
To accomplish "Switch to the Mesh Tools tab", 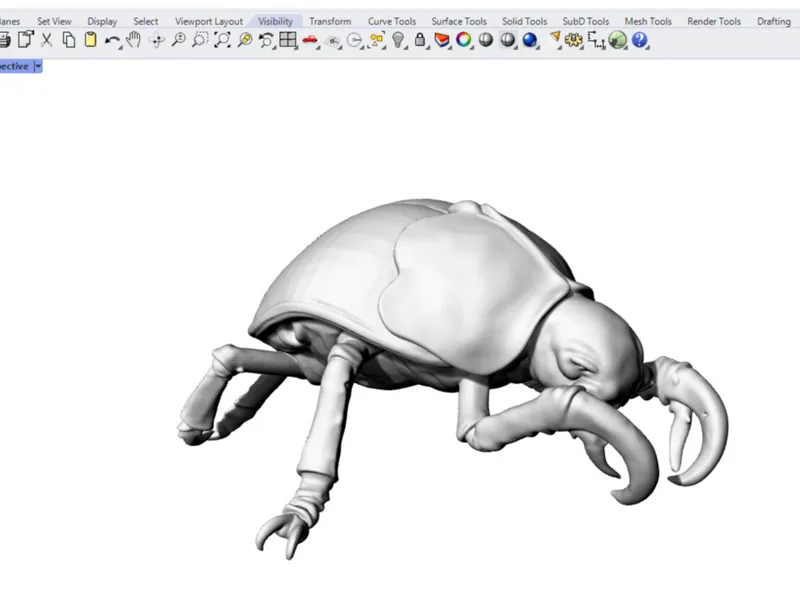I will pyautogui.click(x=648, y=21).
